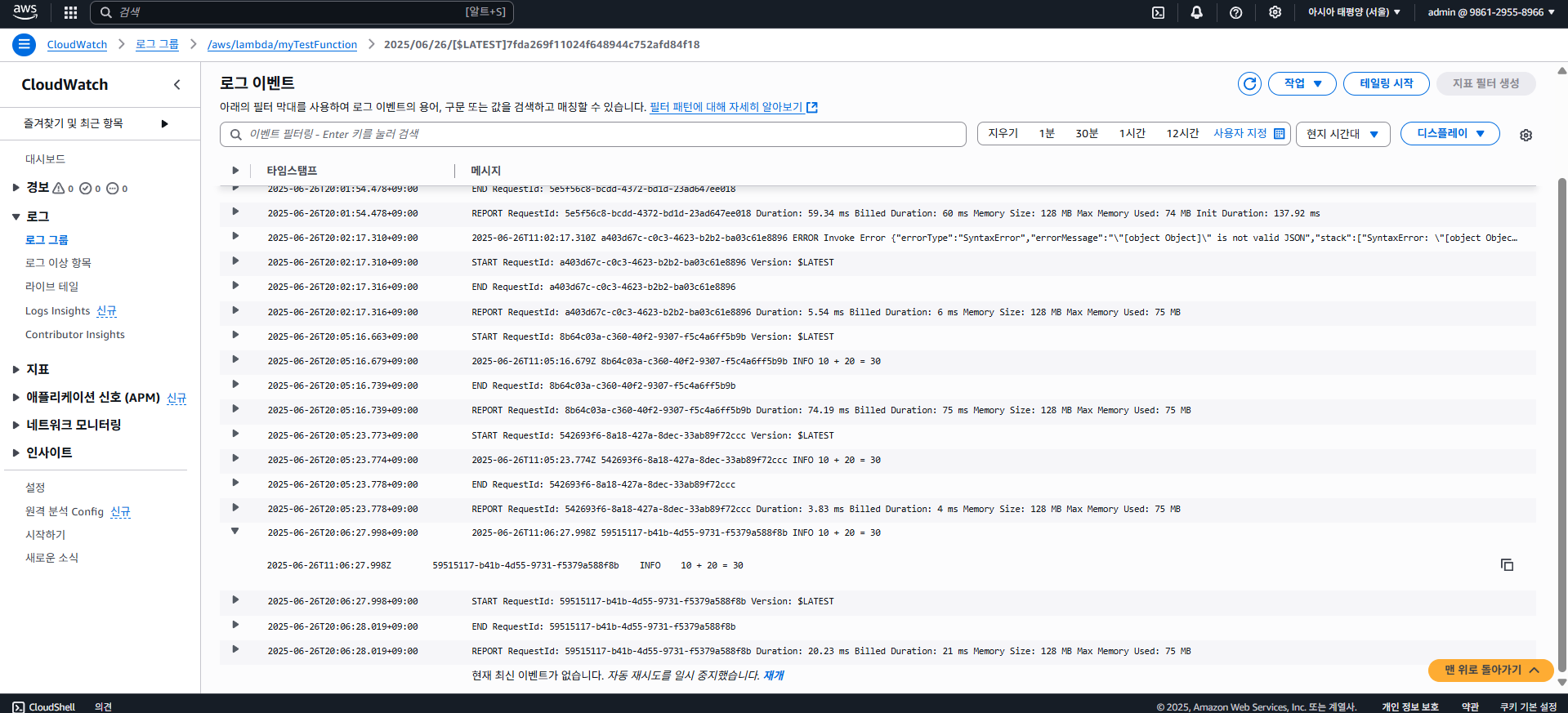
Task: Expand the 지표 metrics section
Action: pos(16,369)
